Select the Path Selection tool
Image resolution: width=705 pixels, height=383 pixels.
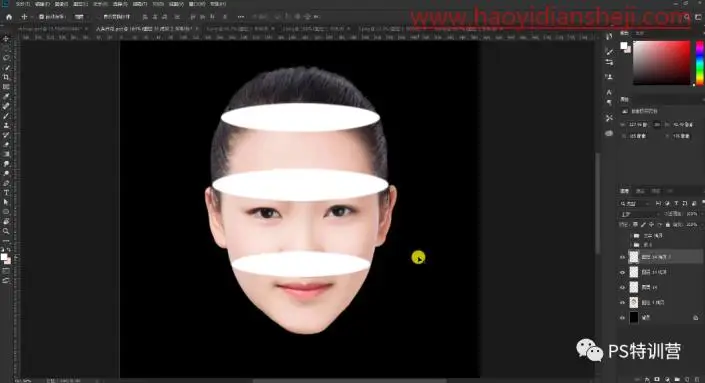(6, 202)
